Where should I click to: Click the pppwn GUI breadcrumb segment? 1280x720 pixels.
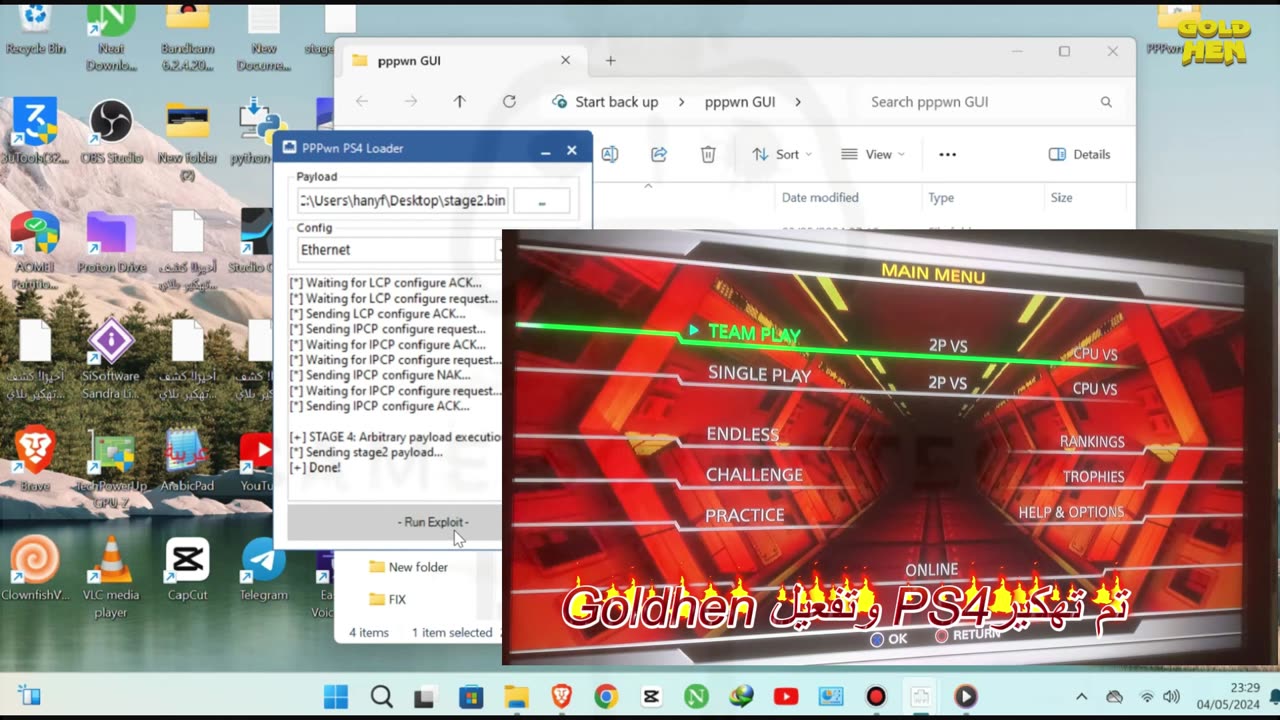(740, 102)
